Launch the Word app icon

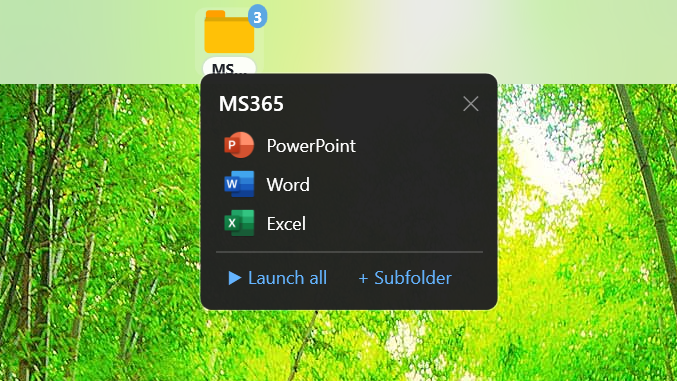pyautogui.click(x=239, y=184)
